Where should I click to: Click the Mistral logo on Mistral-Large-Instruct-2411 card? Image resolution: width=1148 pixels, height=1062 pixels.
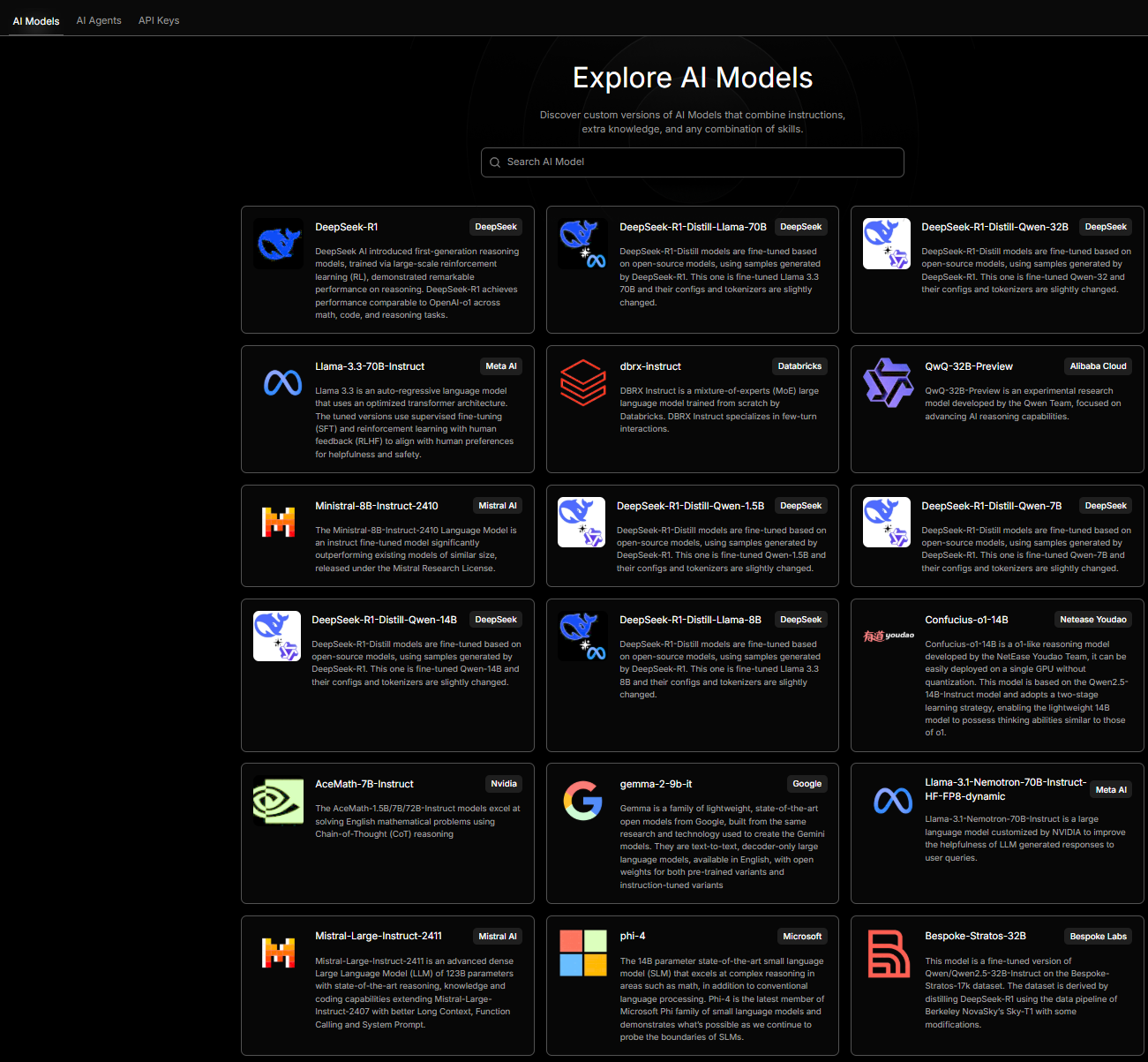click(278, 953)
